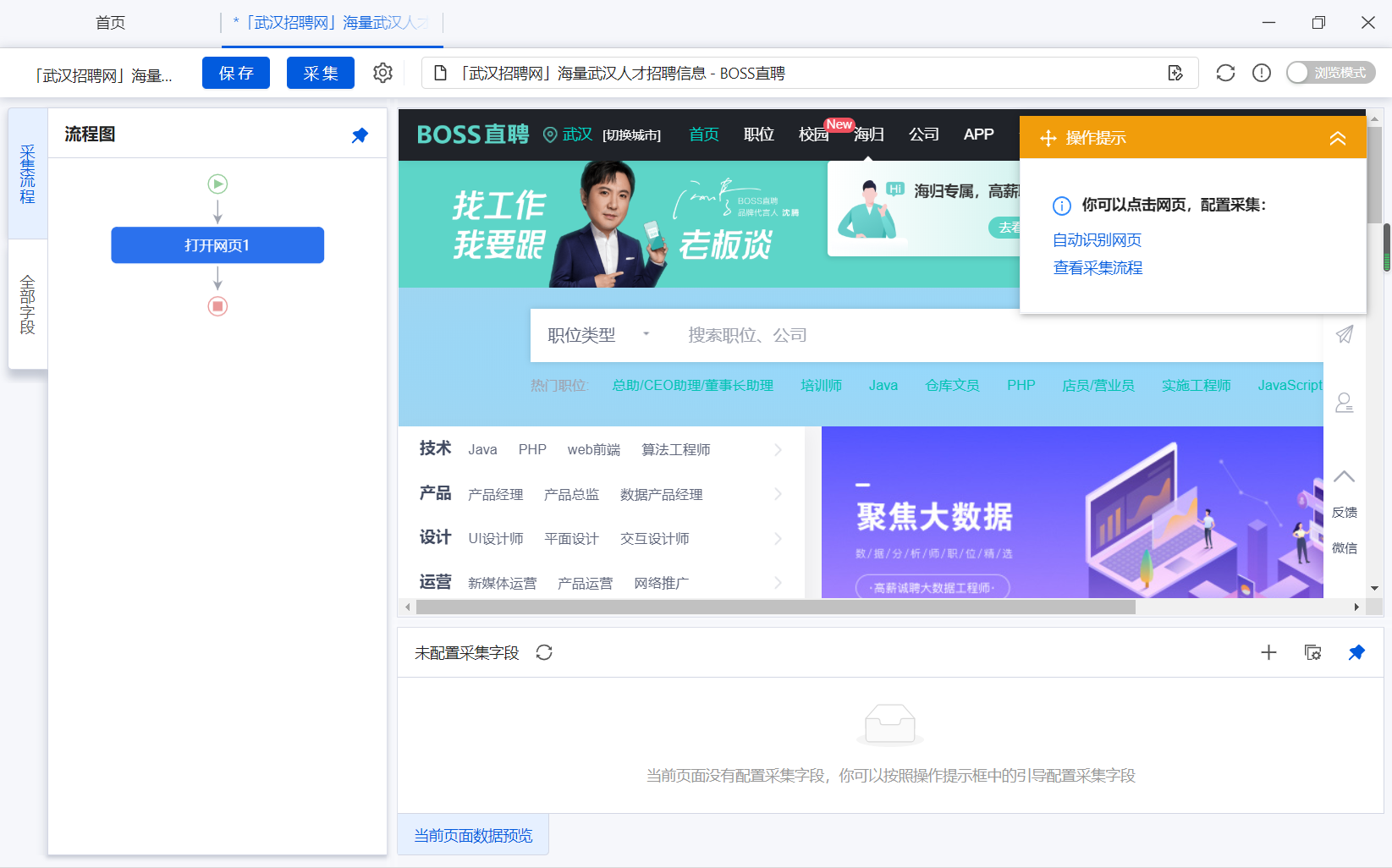Click the 培训师 hot job link

click(821, 386)
